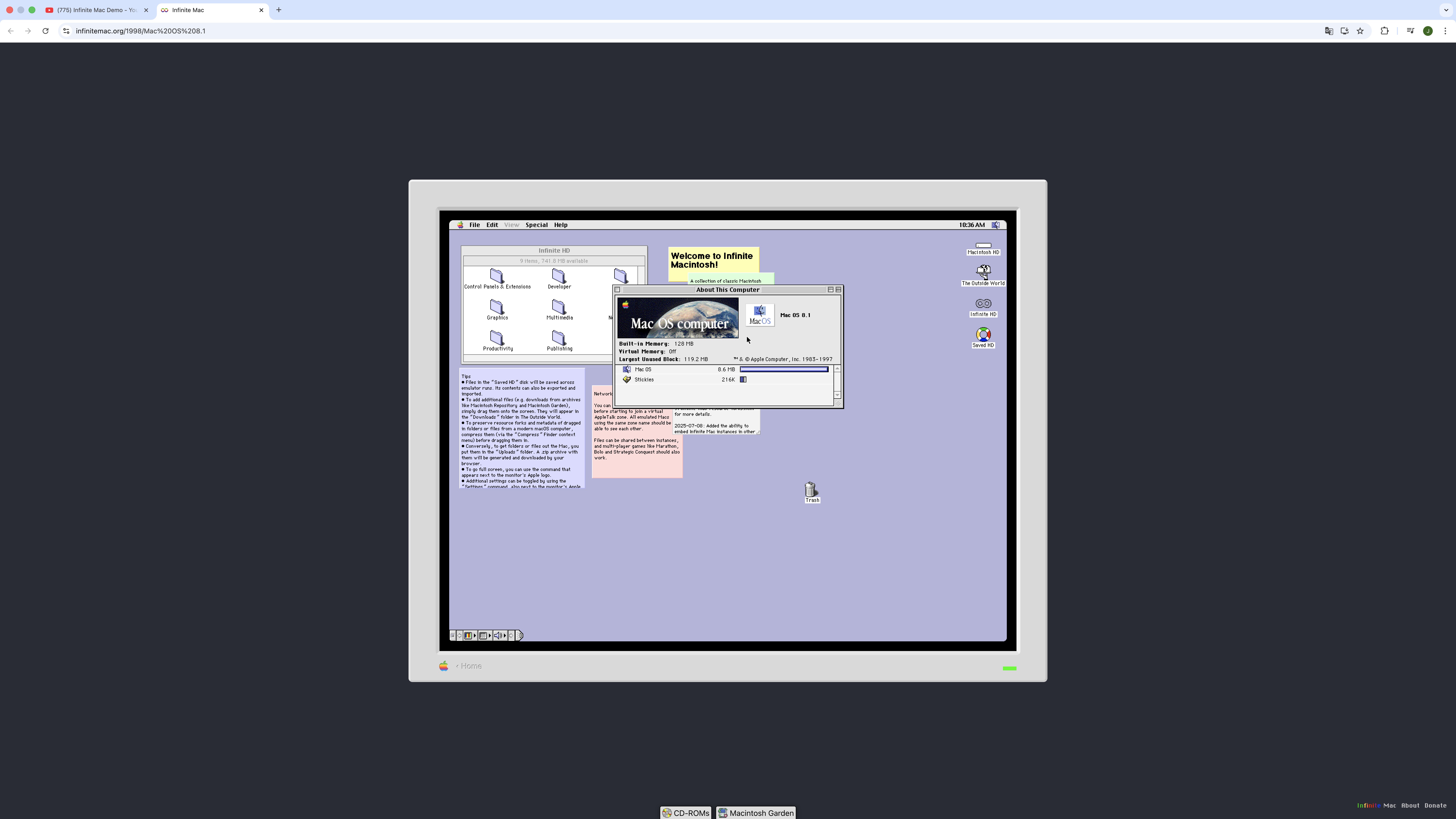Open the Special menu
The width and height of the screenshot is (1456, 819).
(x=536, y=225)
